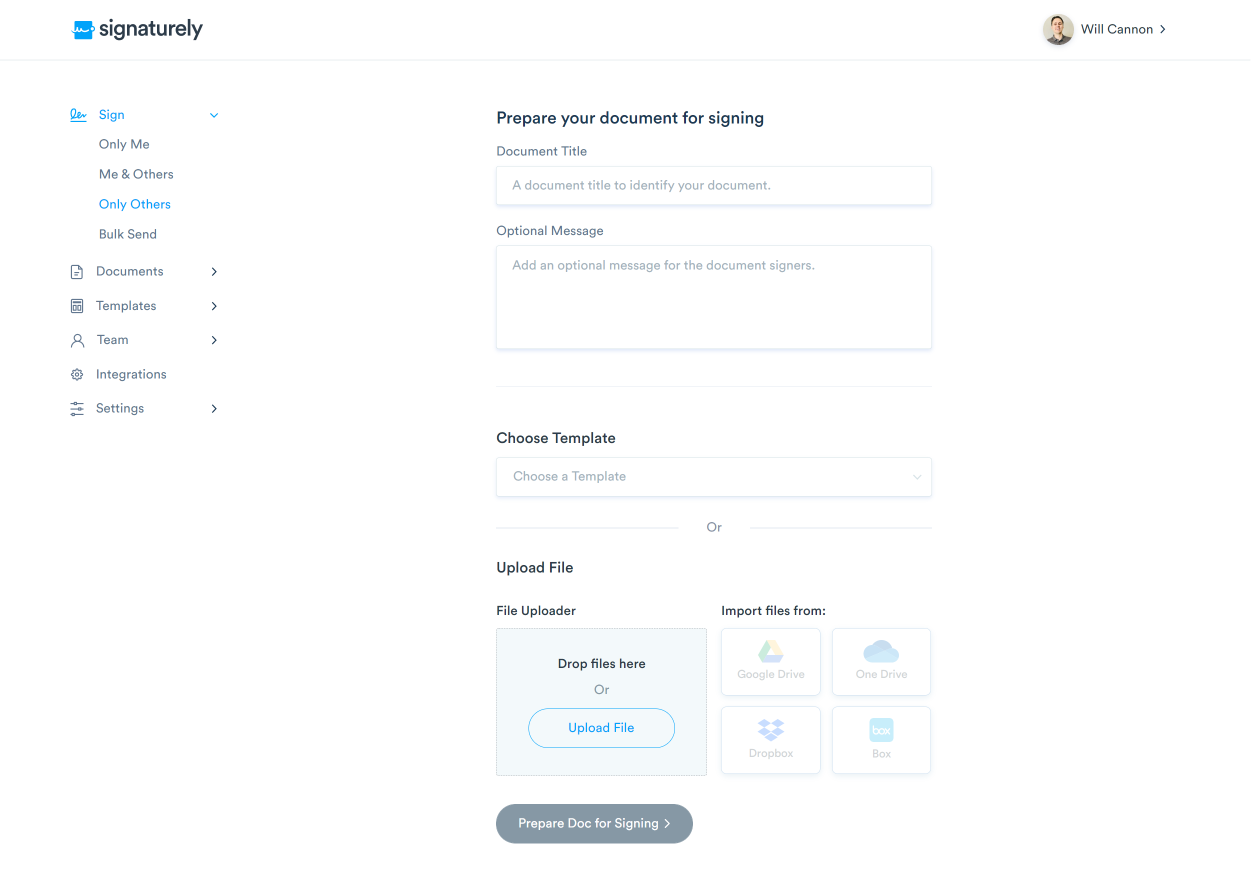Screen dimensions: 1251x878
Task: Click the Upload File button
Action: tap(601, 728)
